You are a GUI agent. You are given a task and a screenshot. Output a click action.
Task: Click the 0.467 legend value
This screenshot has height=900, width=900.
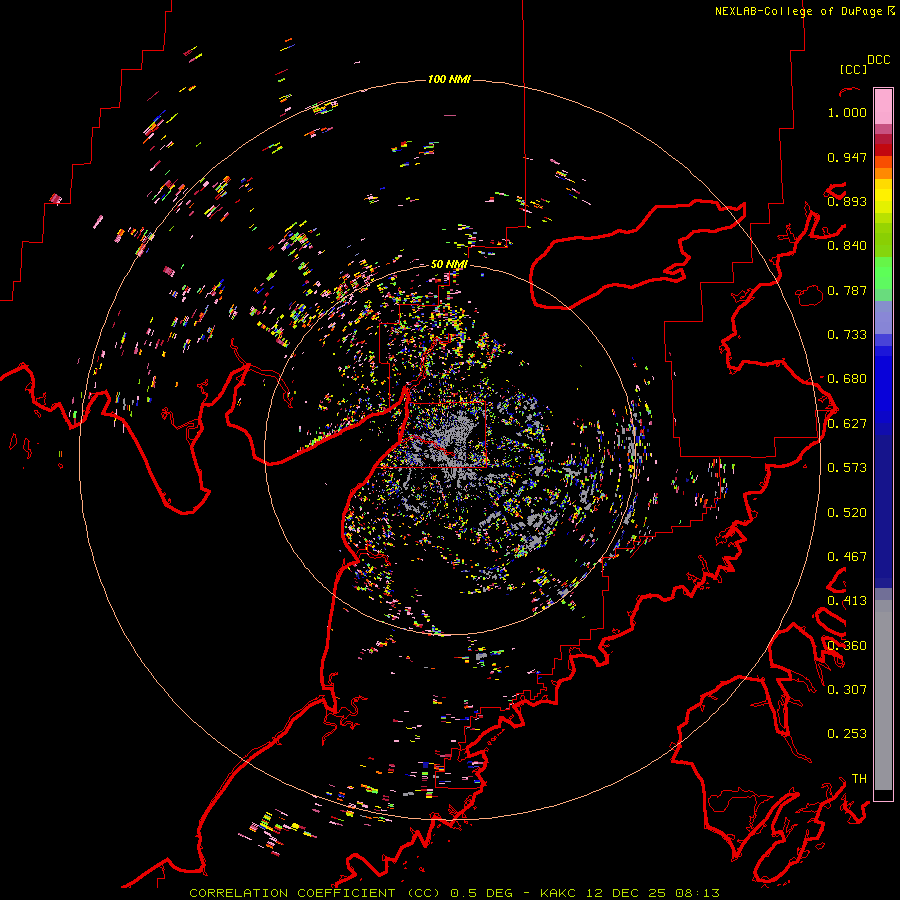847,557
